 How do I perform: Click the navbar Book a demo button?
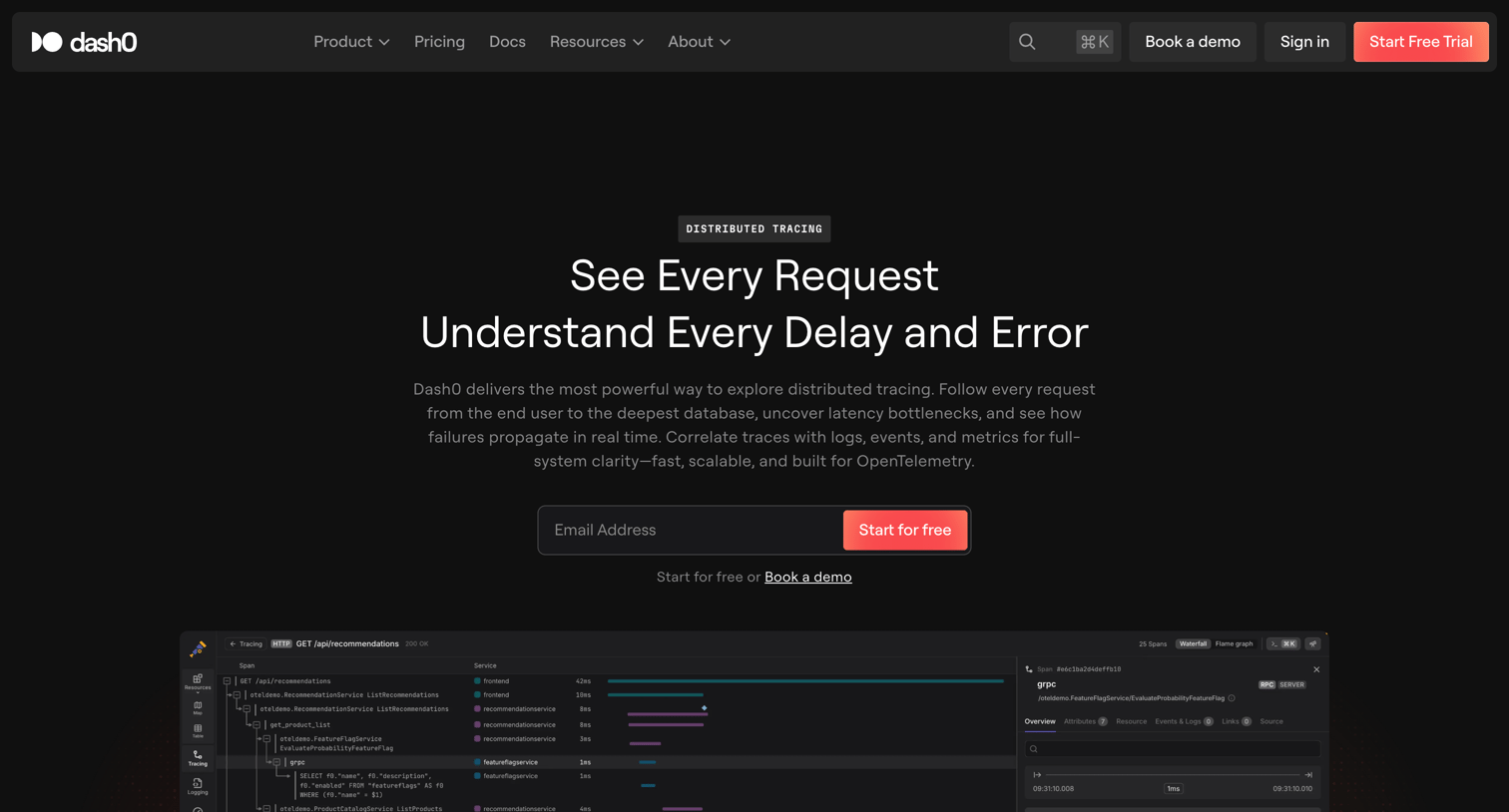(1193, 42)
